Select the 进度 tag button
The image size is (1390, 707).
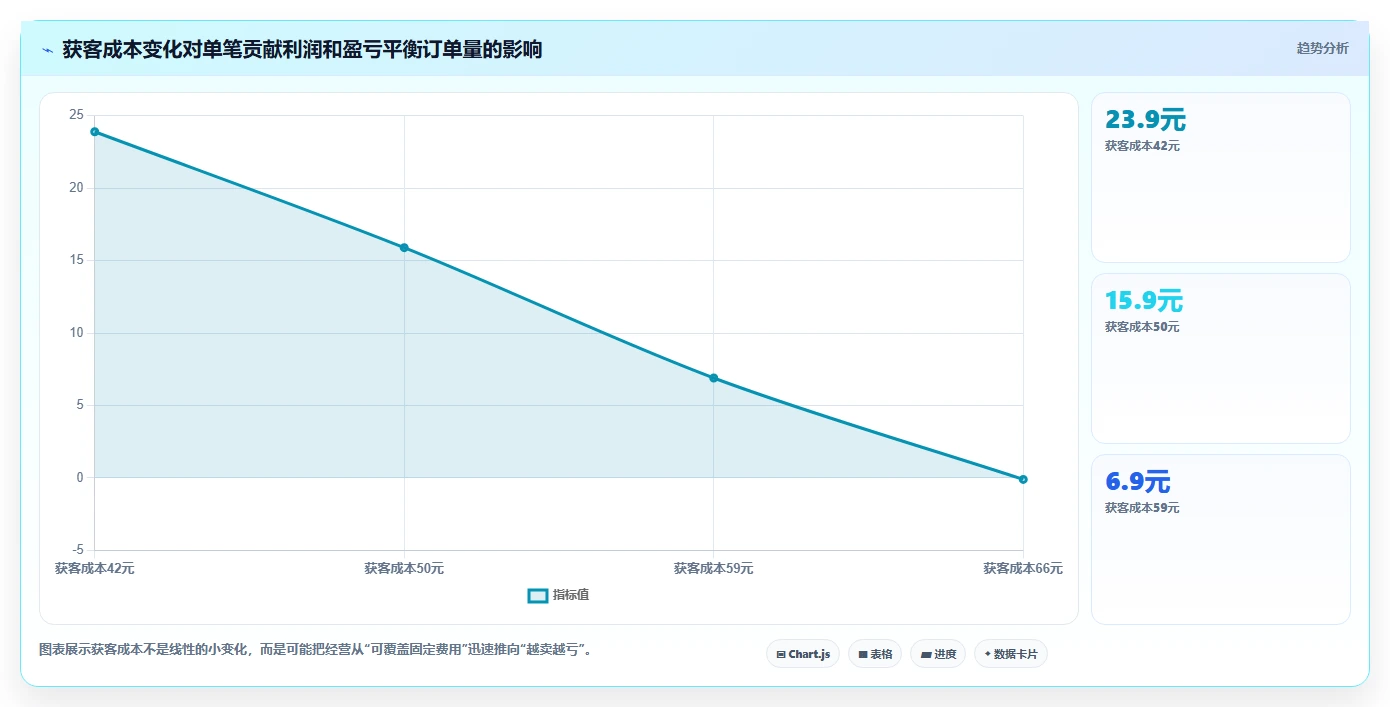pyautogui.click(x=938, y=654)
